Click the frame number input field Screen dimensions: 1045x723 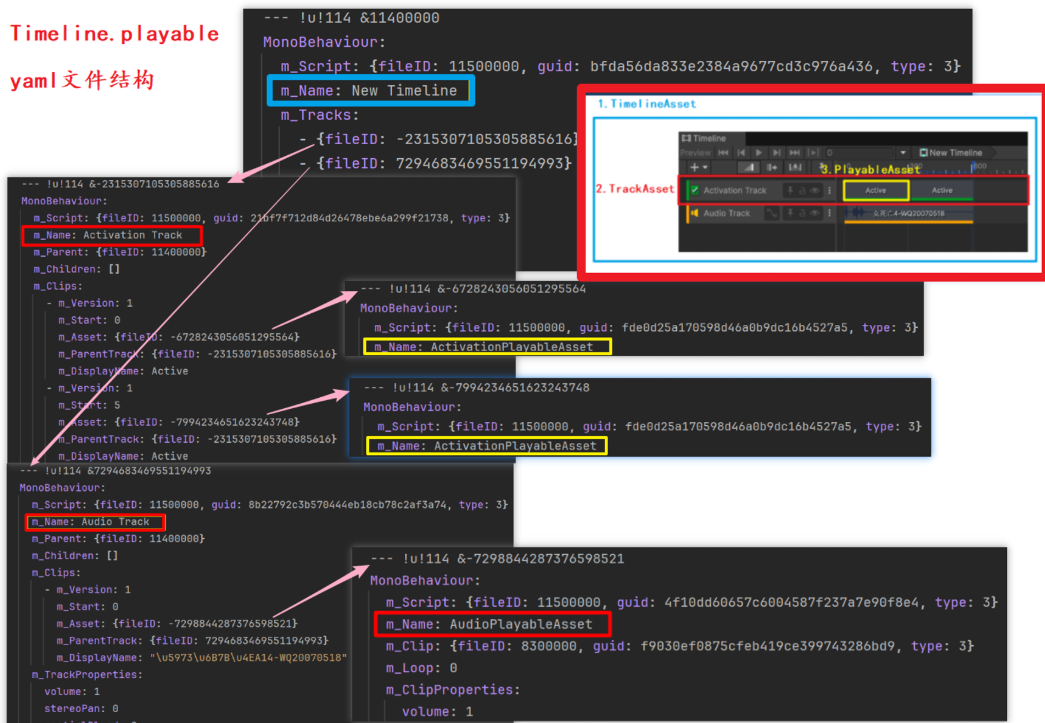(x=858, y=152)
